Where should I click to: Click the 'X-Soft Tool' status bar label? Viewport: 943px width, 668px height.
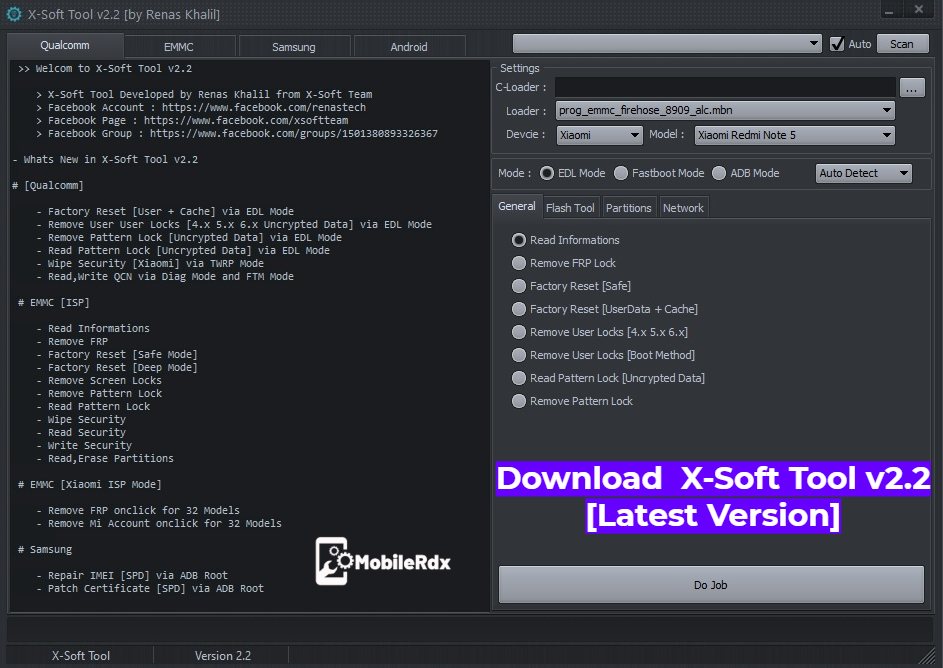pyautogui.click(x=81, y=656)
